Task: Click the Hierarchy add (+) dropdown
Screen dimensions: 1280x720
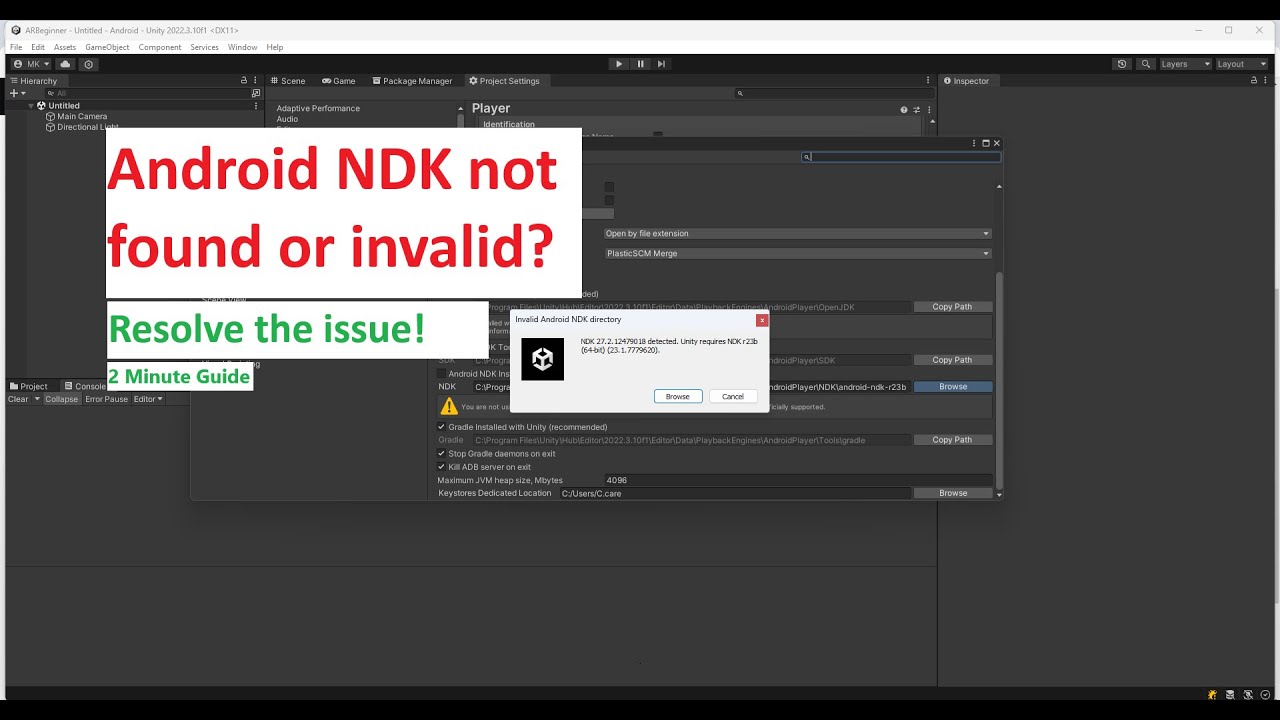Action: click(17, 93)
